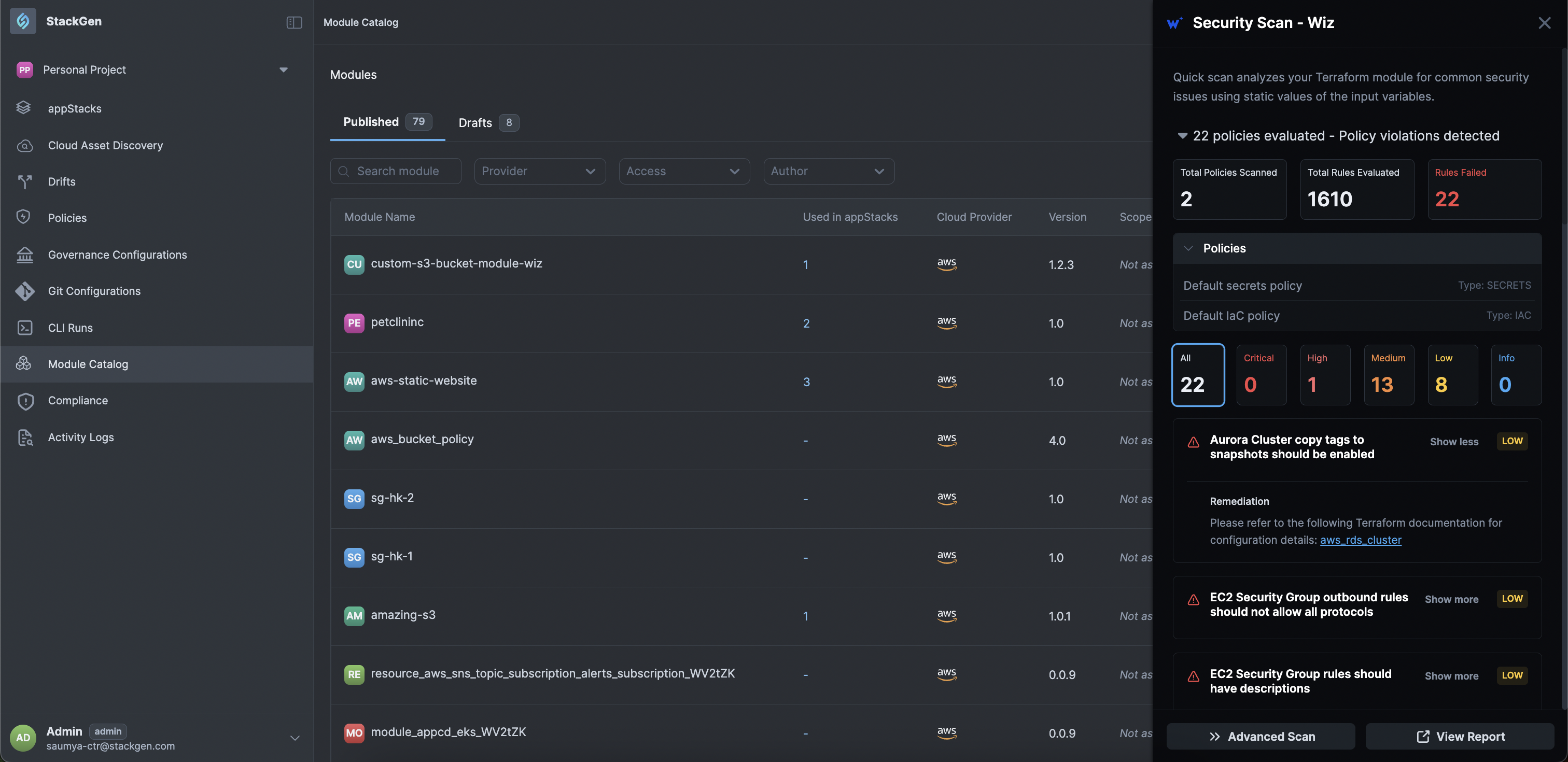Collapse the Policies section chevron

(x=1187, y=248)
